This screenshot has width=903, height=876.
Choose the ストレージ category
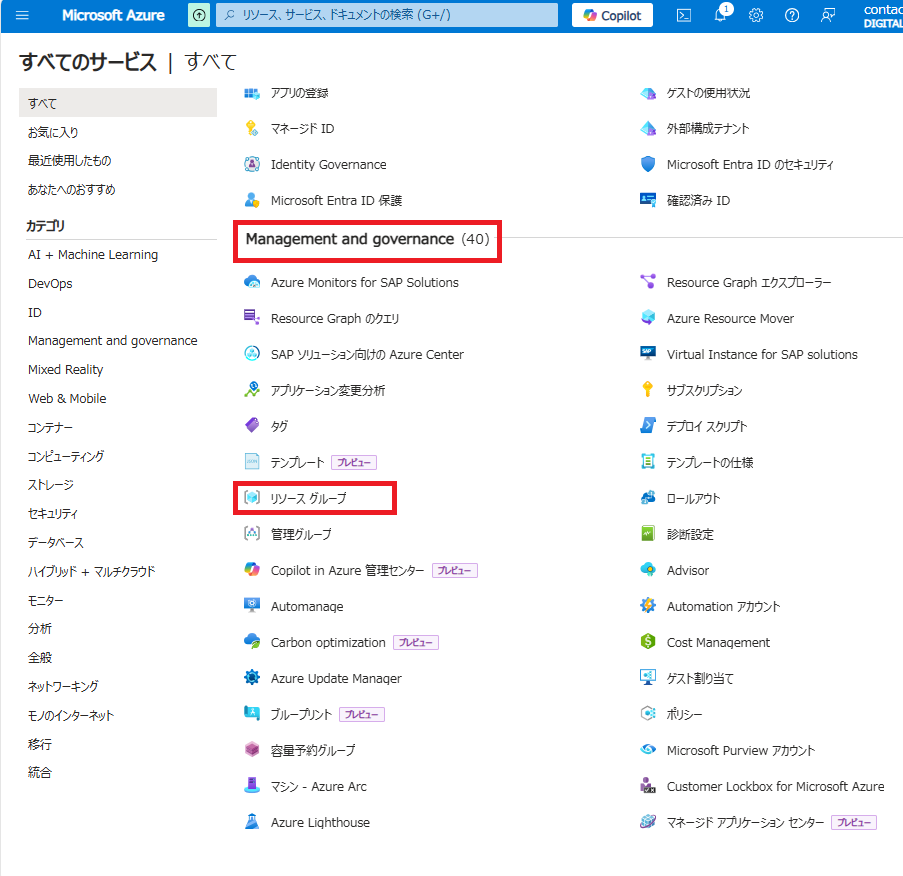coord(51,485)
